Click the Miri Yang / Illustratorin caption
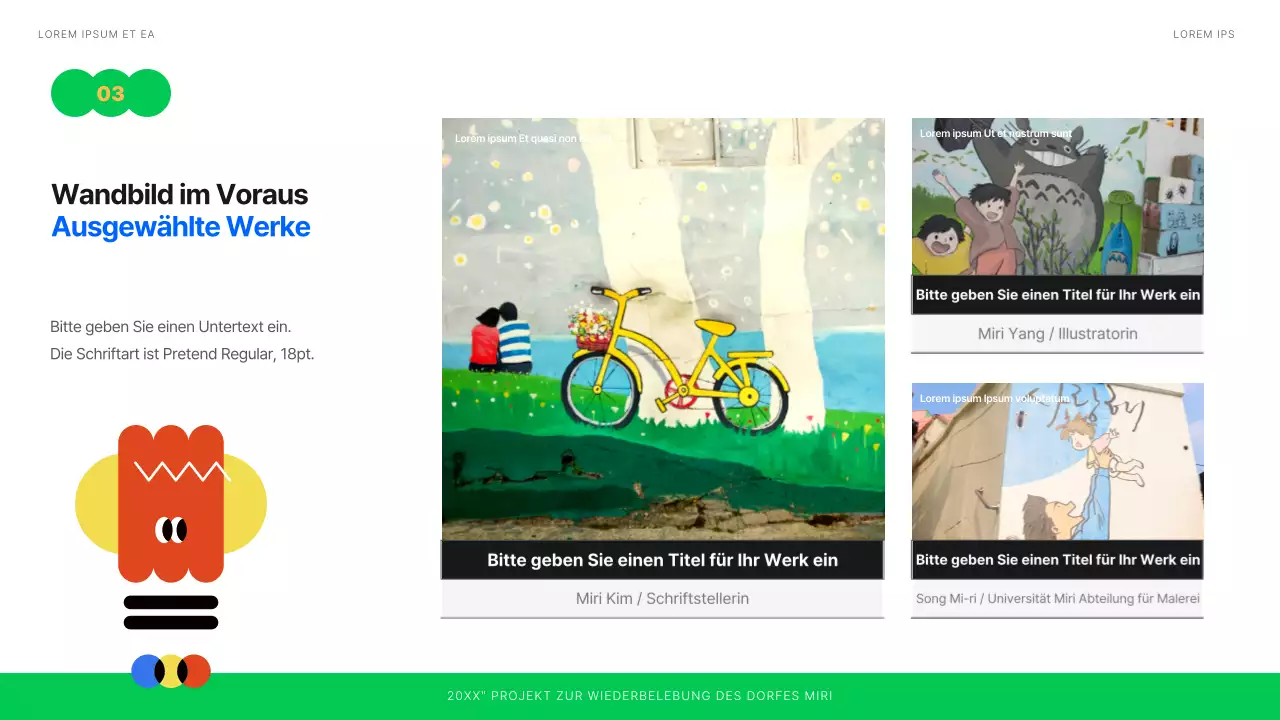1280x720 pixels. [1057, 334]
